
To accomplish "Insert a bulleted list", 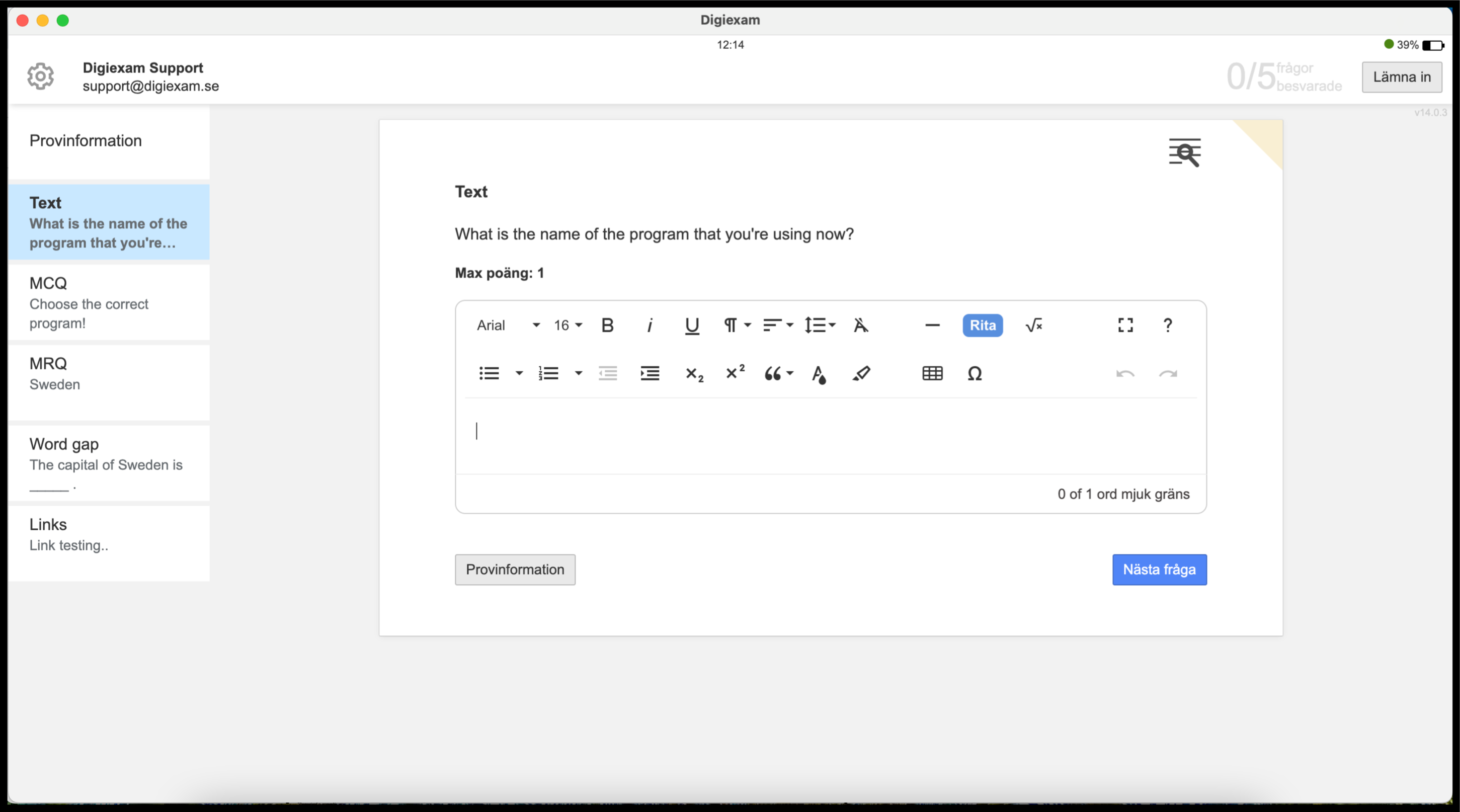I will pos(489,373).
